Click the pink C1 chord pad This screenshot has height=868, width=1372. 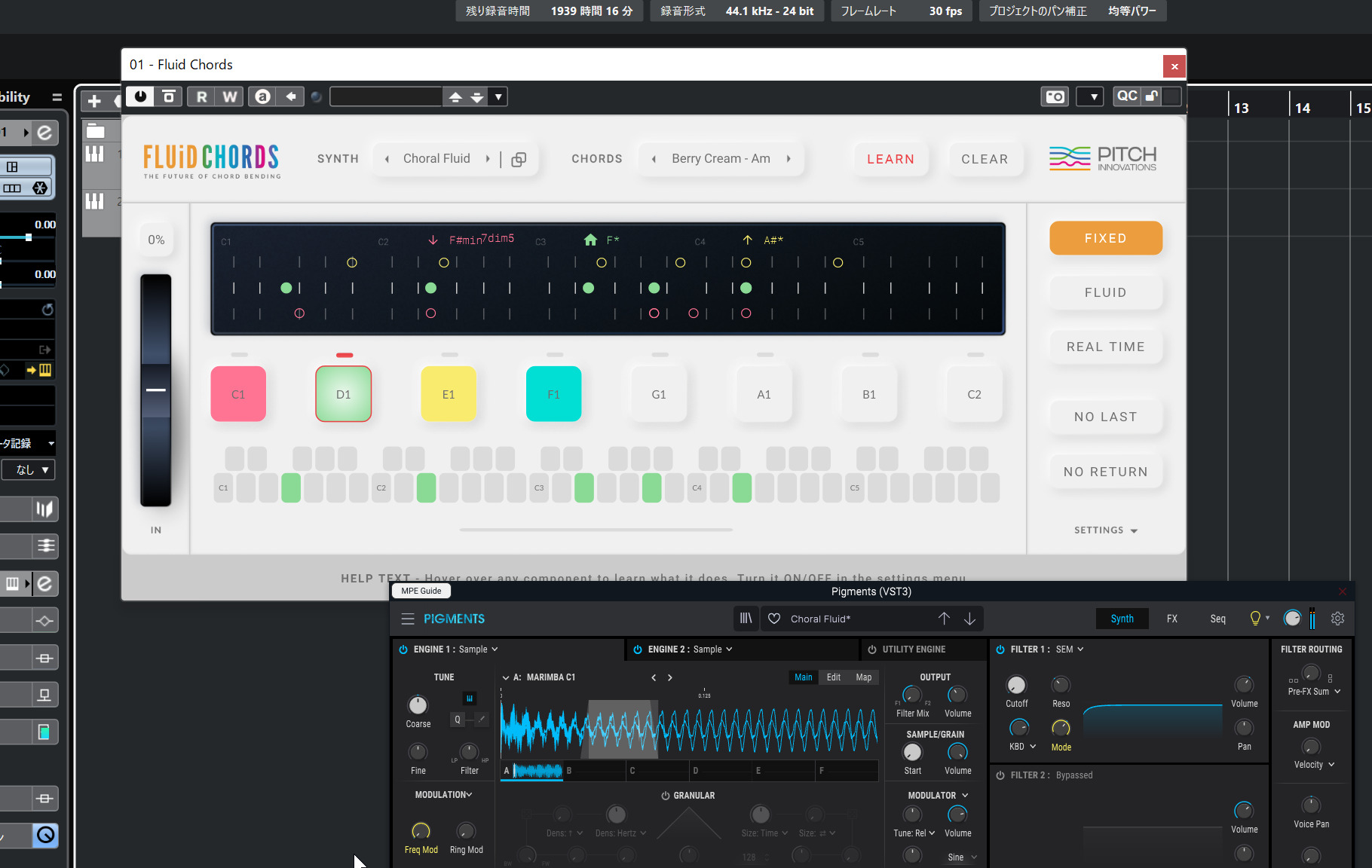pyautogui.click(x=238, y=394)
